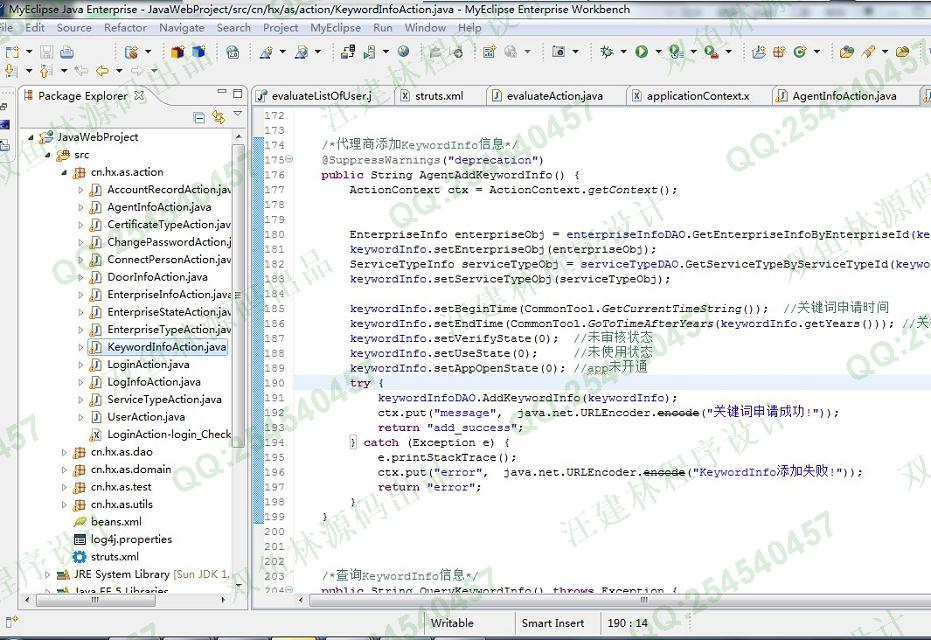Click the Smart Insert status field
Viewport: 931px width, 640px height.
click(553, 623)
